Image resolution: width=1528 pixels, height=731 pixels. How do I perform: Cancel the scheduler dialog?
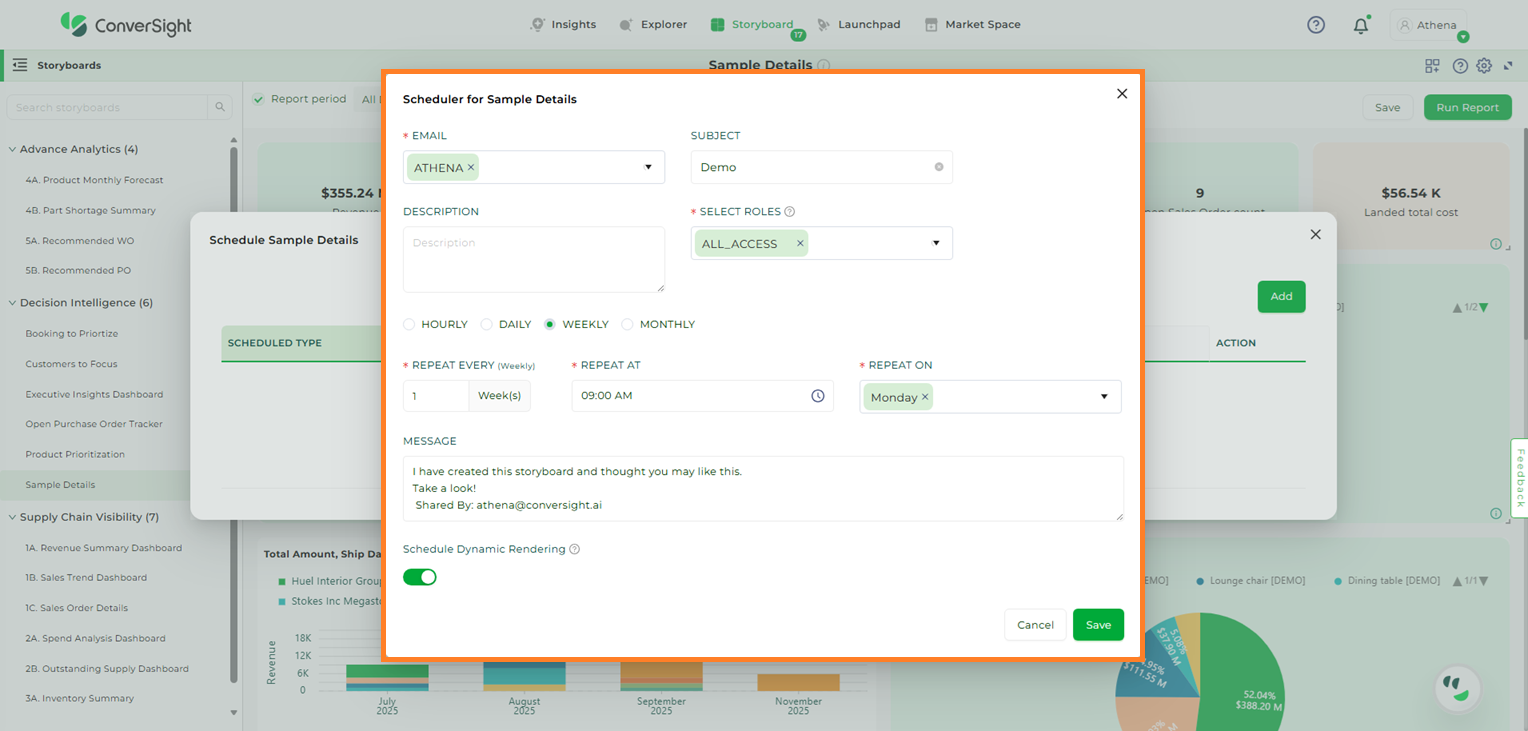(1035, 625)
